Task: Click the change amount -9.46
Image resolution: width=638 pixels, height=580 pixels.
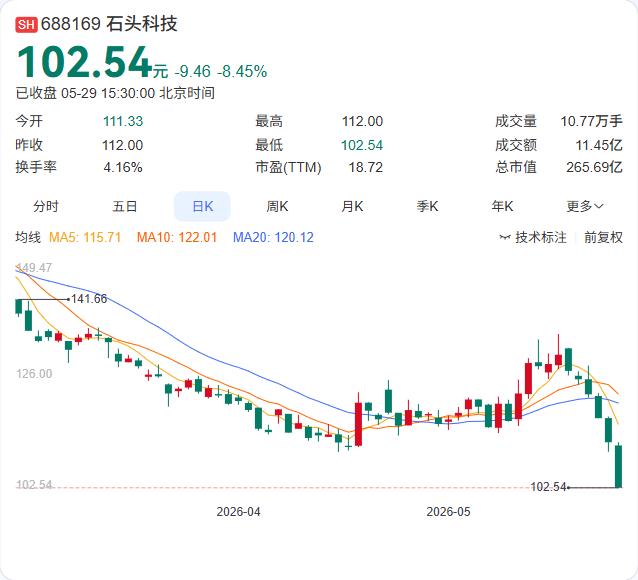Action: click(193, 72)
